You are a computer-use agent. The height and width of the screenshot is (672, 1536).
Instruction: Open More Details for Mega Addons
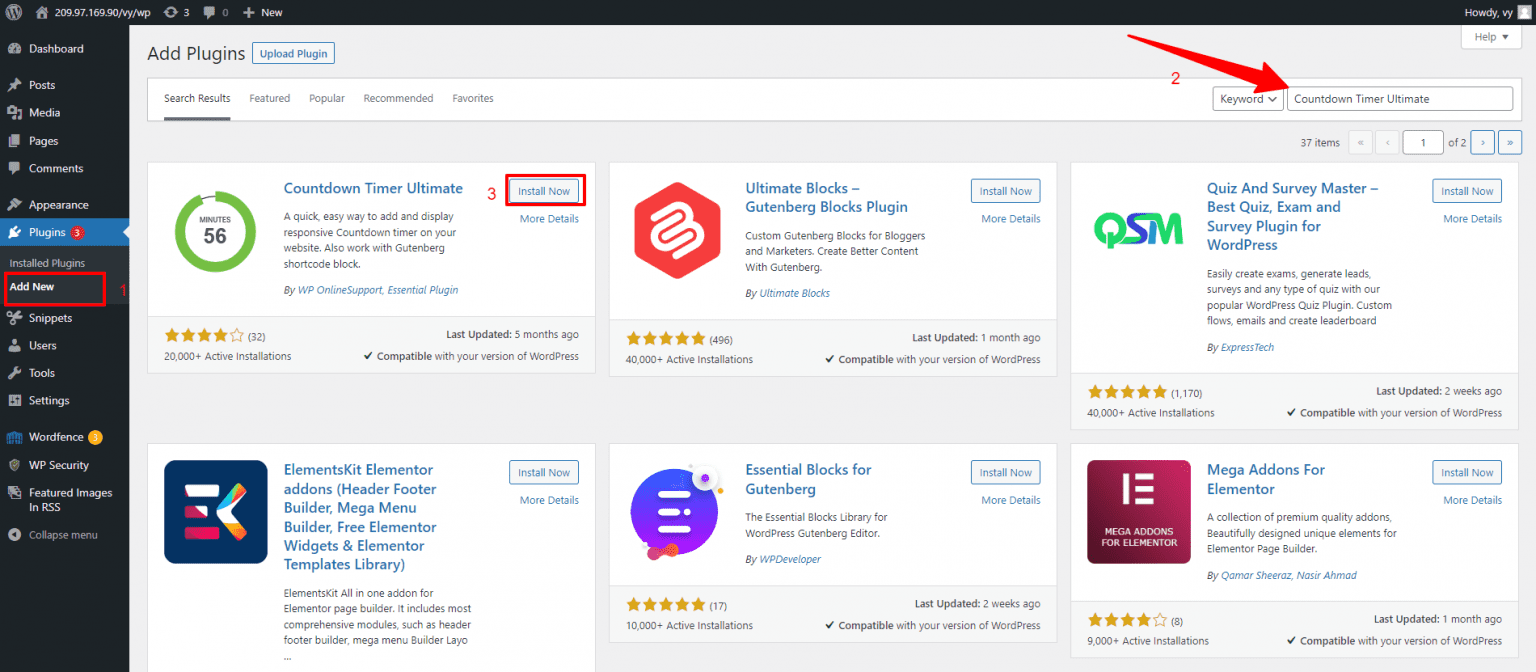(x=1472, y=500)
